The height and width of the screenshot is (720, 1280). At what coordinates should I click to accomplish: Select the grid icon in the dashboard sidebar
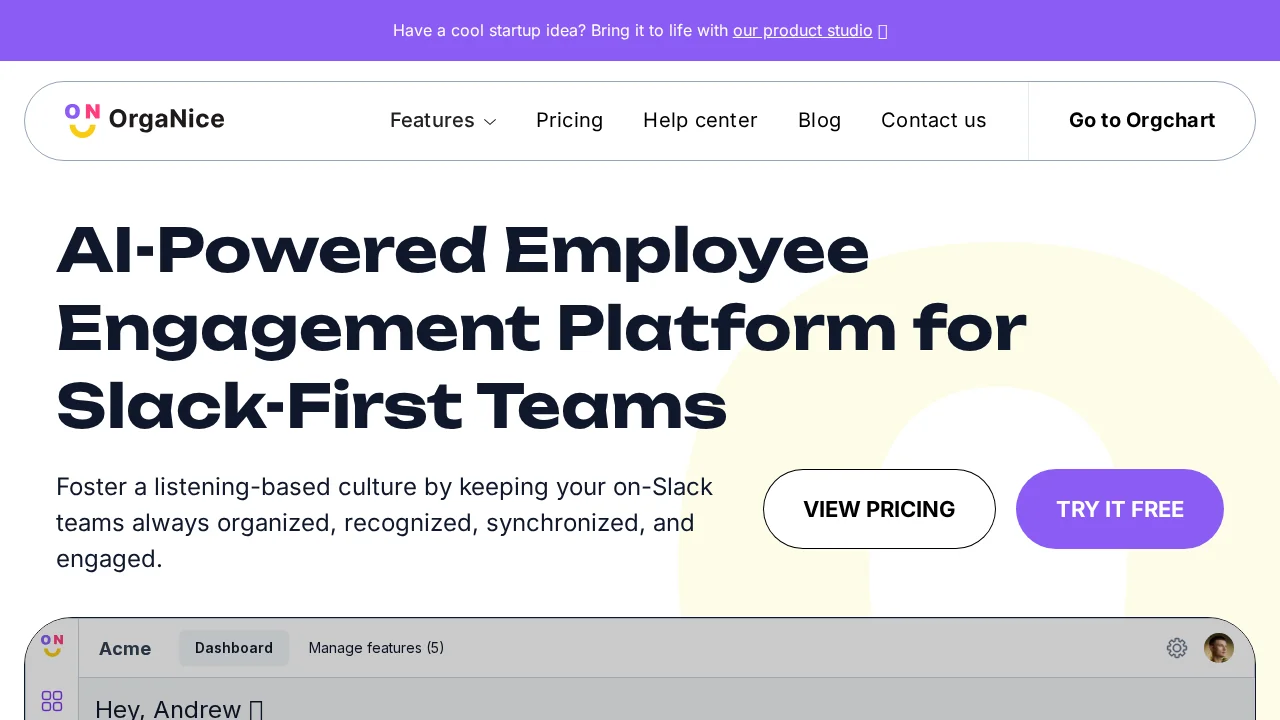click(x=52, y=701)
